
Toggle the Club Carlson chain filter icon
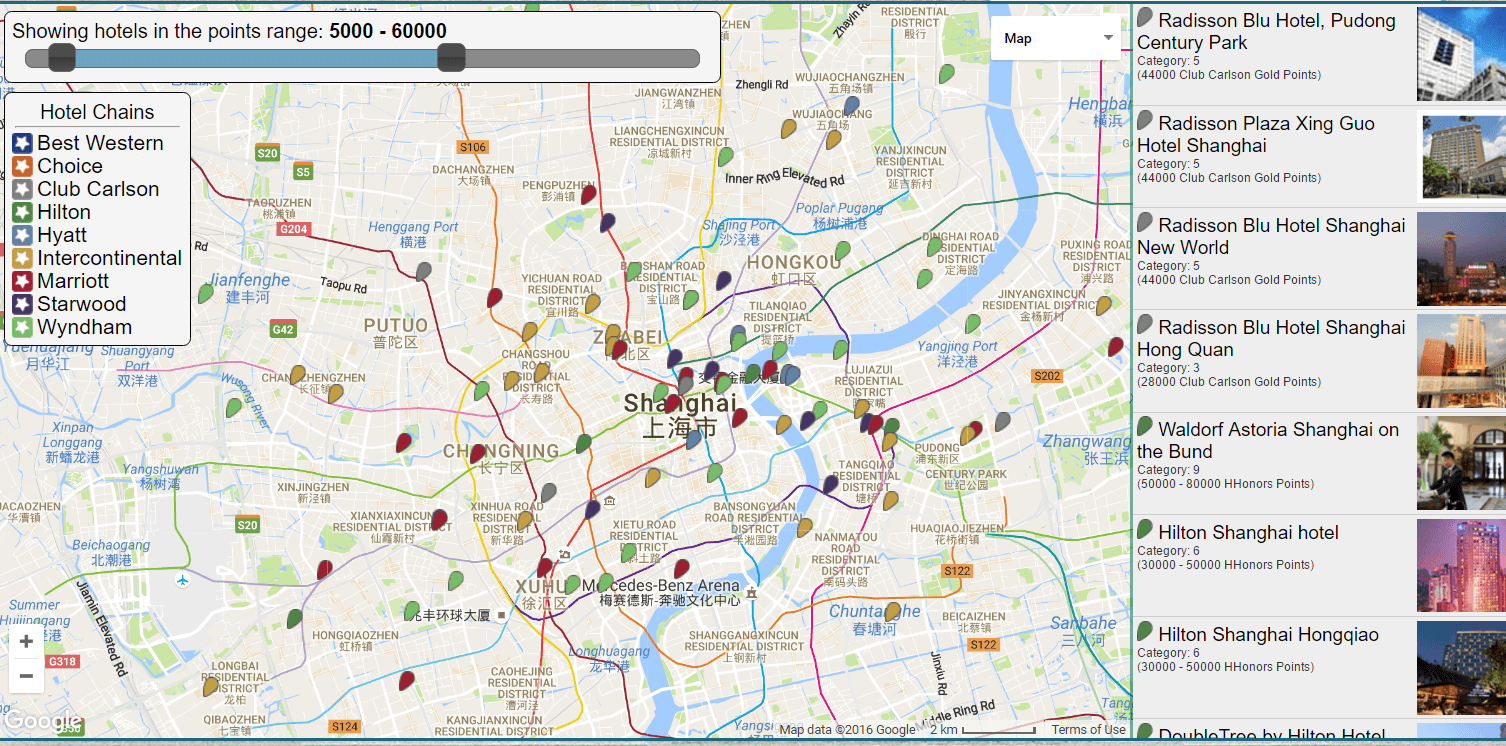[x=22, y=190]
